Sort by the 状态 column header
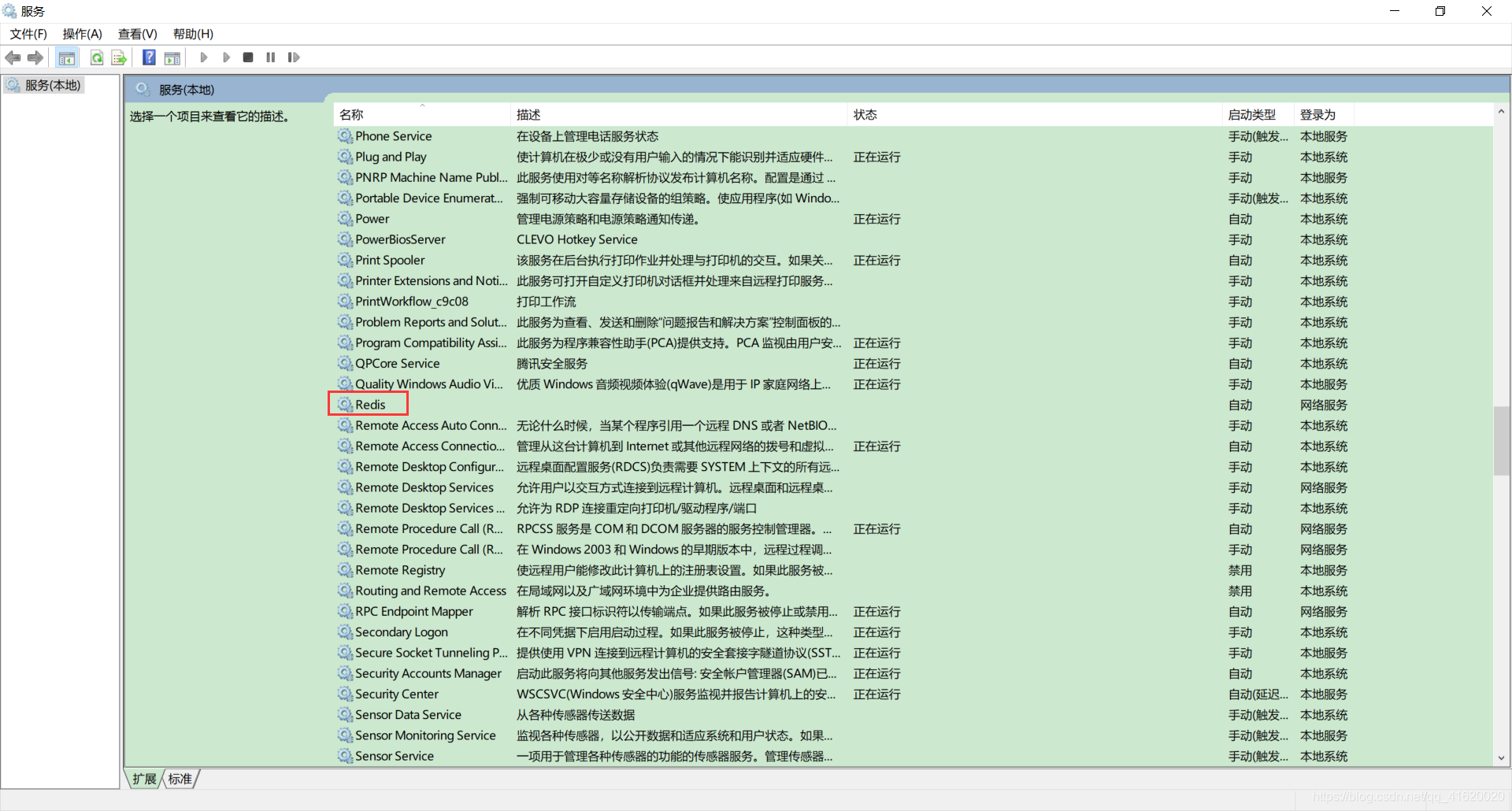Screen dimensions: 1512x811 (x=1035, y=115)
